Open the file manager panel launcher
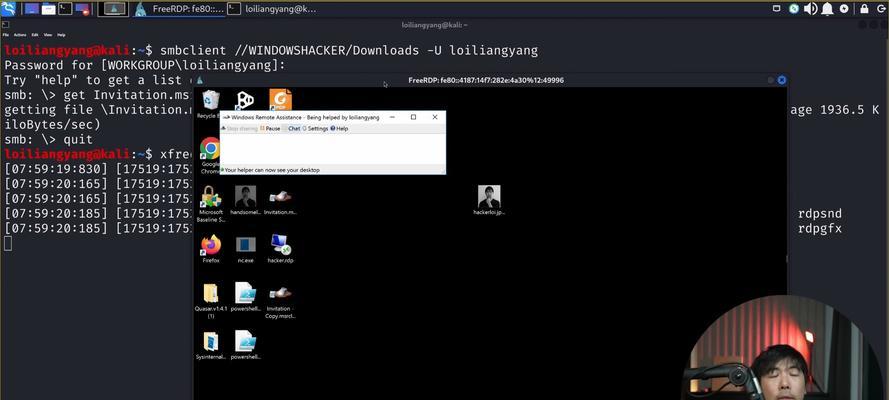Screen dimensions: 889x400 pyautogui.click(x=49, y=9)
